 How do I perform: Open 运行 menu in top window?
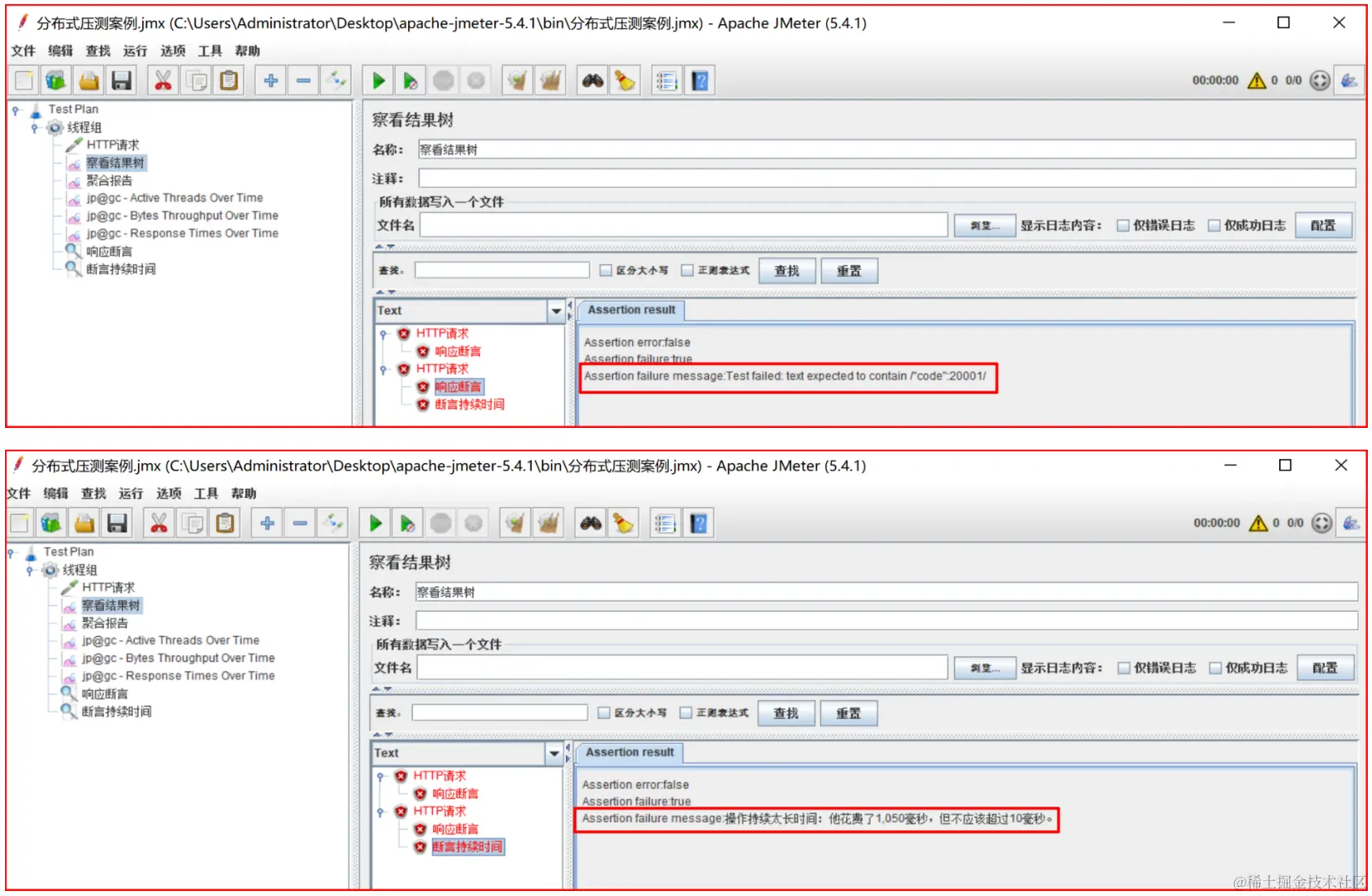tap(135, 51)
